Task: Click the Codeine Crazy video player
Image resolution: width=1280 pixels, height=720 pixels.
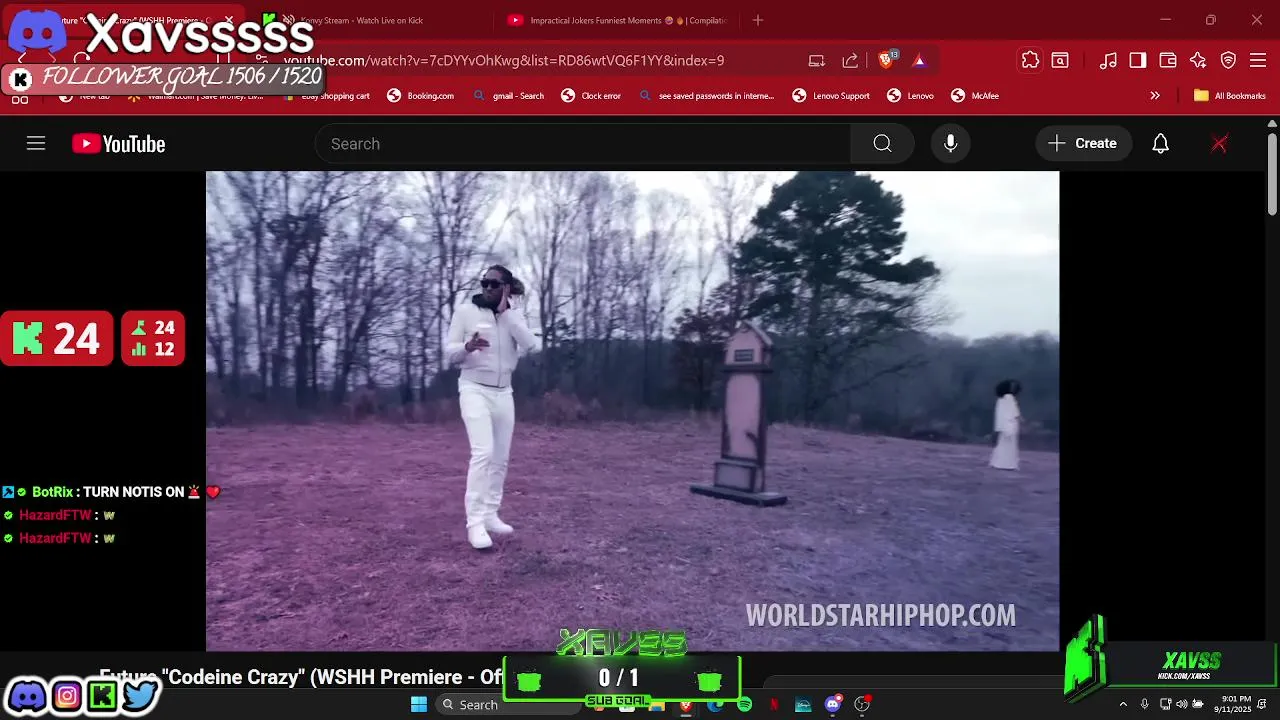Action: pos(632,411)
